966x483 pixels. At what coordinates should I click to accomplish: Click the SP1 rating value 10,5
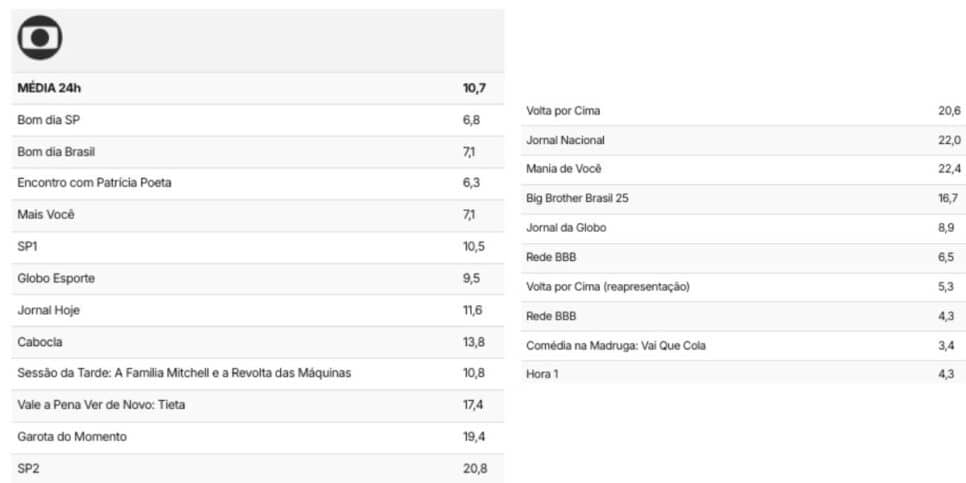coord(474,247)
